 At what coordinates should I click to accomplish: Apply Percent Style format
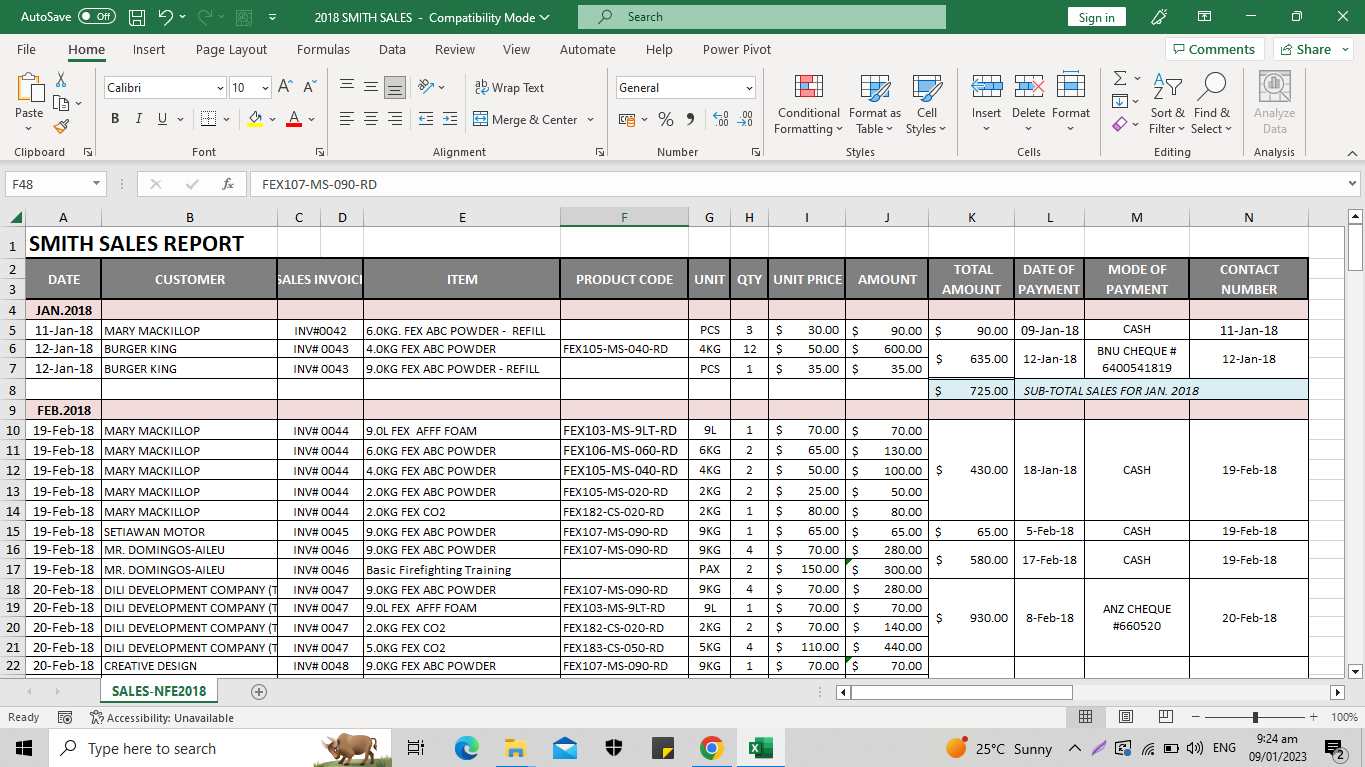tap(666, 119)
